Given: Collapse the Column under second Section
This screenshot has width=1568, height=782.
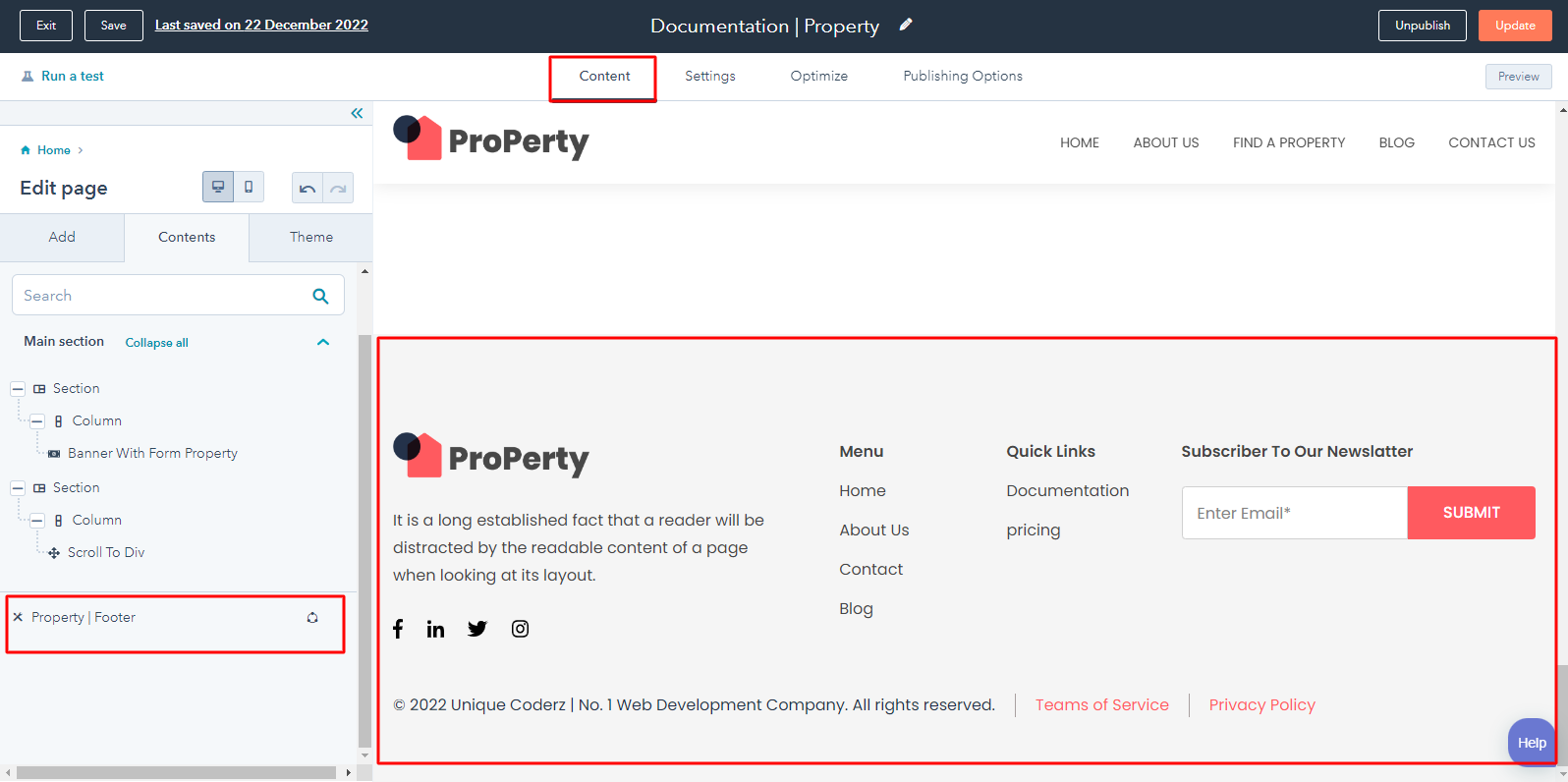Looking at the screenshot, I should coord(37,521).
